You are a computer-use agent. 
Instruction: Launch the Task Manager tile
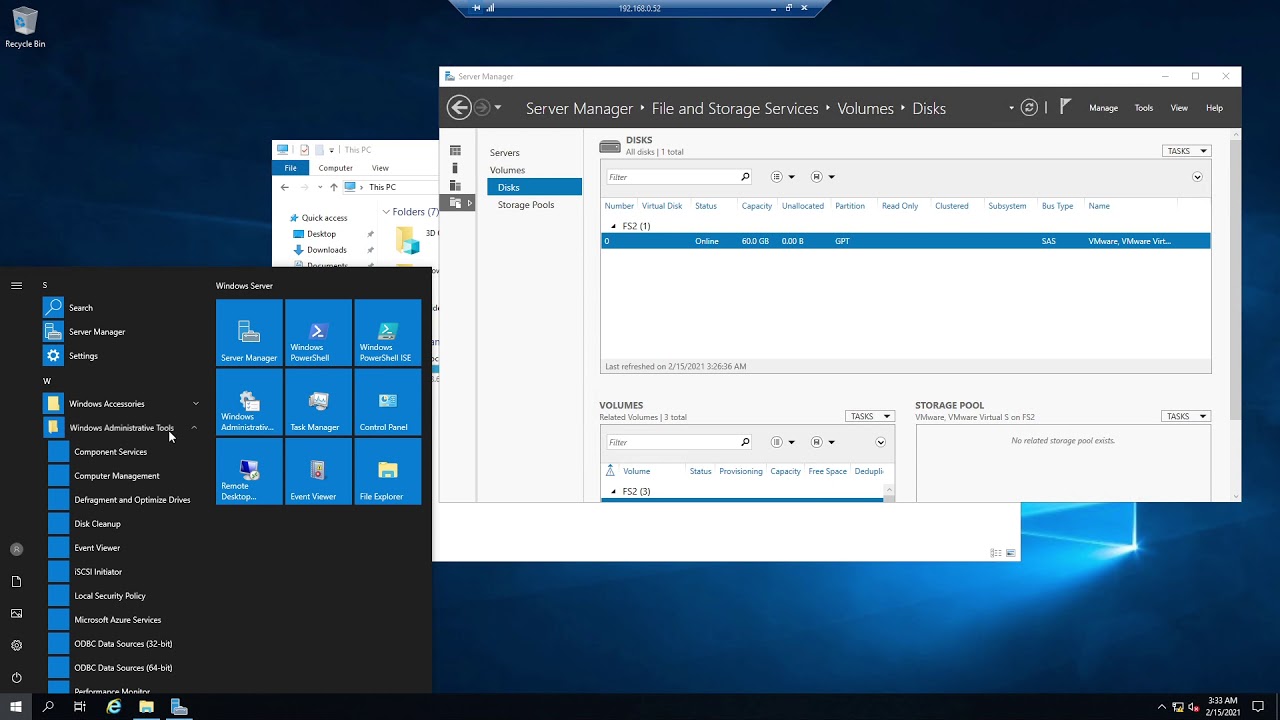[x=318, y=402]
